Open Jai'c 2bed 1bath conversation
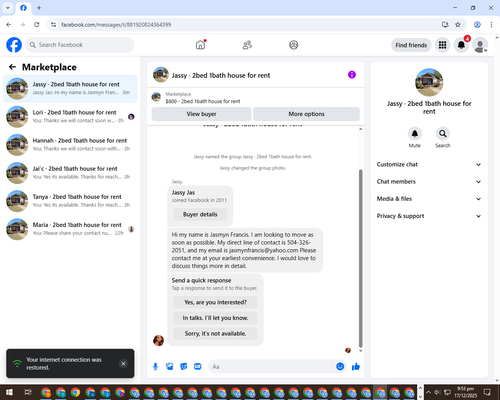The image size is (500, 400). pyautogui.click(x=70, y=173)
